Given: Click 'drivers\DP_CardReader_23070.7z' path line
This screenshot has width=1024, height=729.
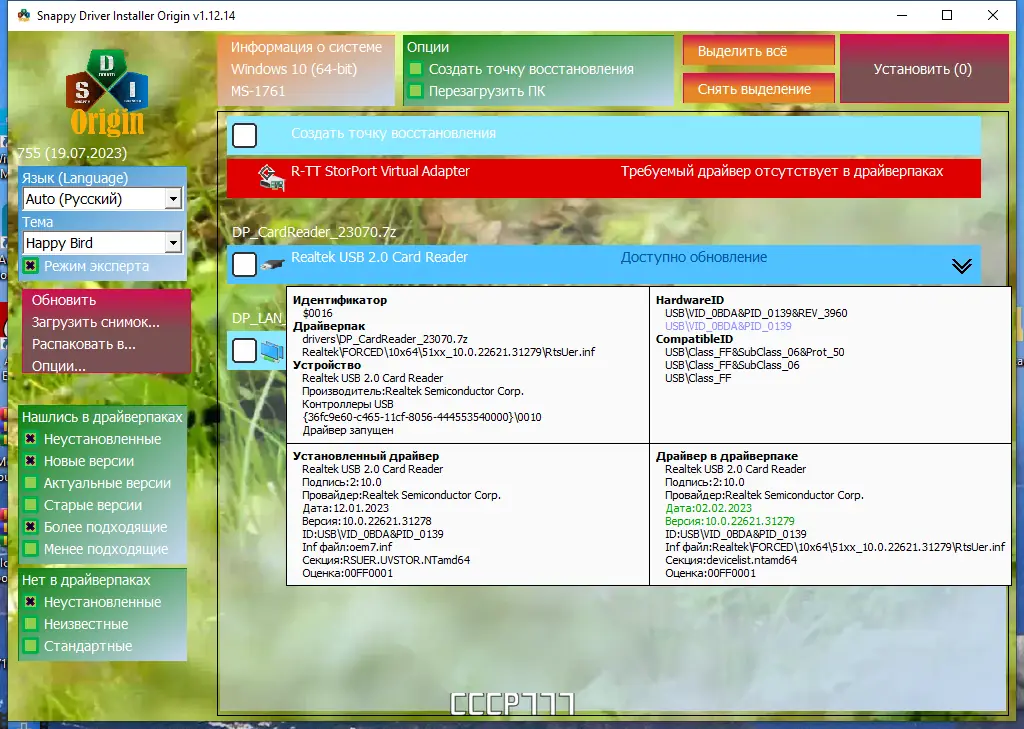Looking at the screenshot, I should [385, 339].
